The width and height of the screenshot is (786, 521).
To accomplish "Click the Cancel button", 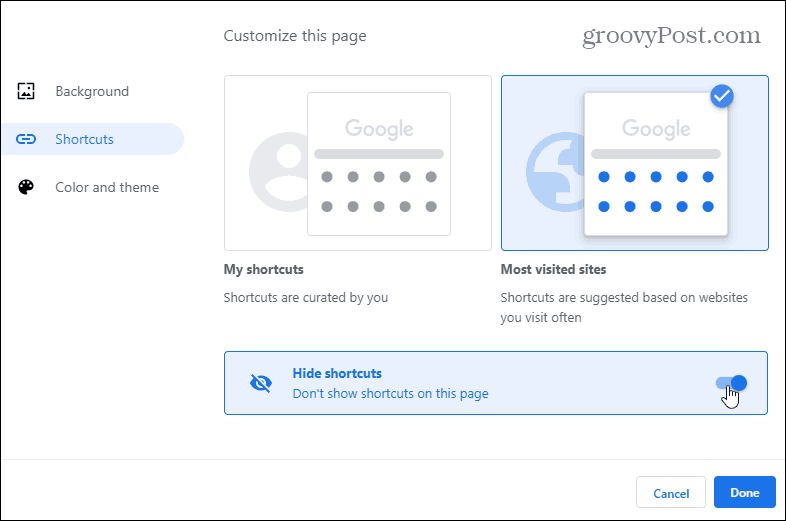I will coord(671,493).
